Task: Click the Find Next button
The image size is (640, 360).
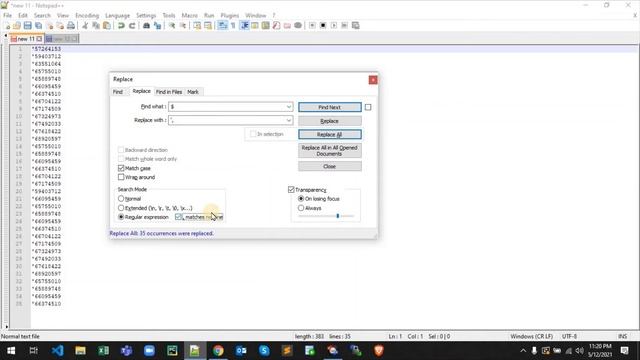Action: 329,107
